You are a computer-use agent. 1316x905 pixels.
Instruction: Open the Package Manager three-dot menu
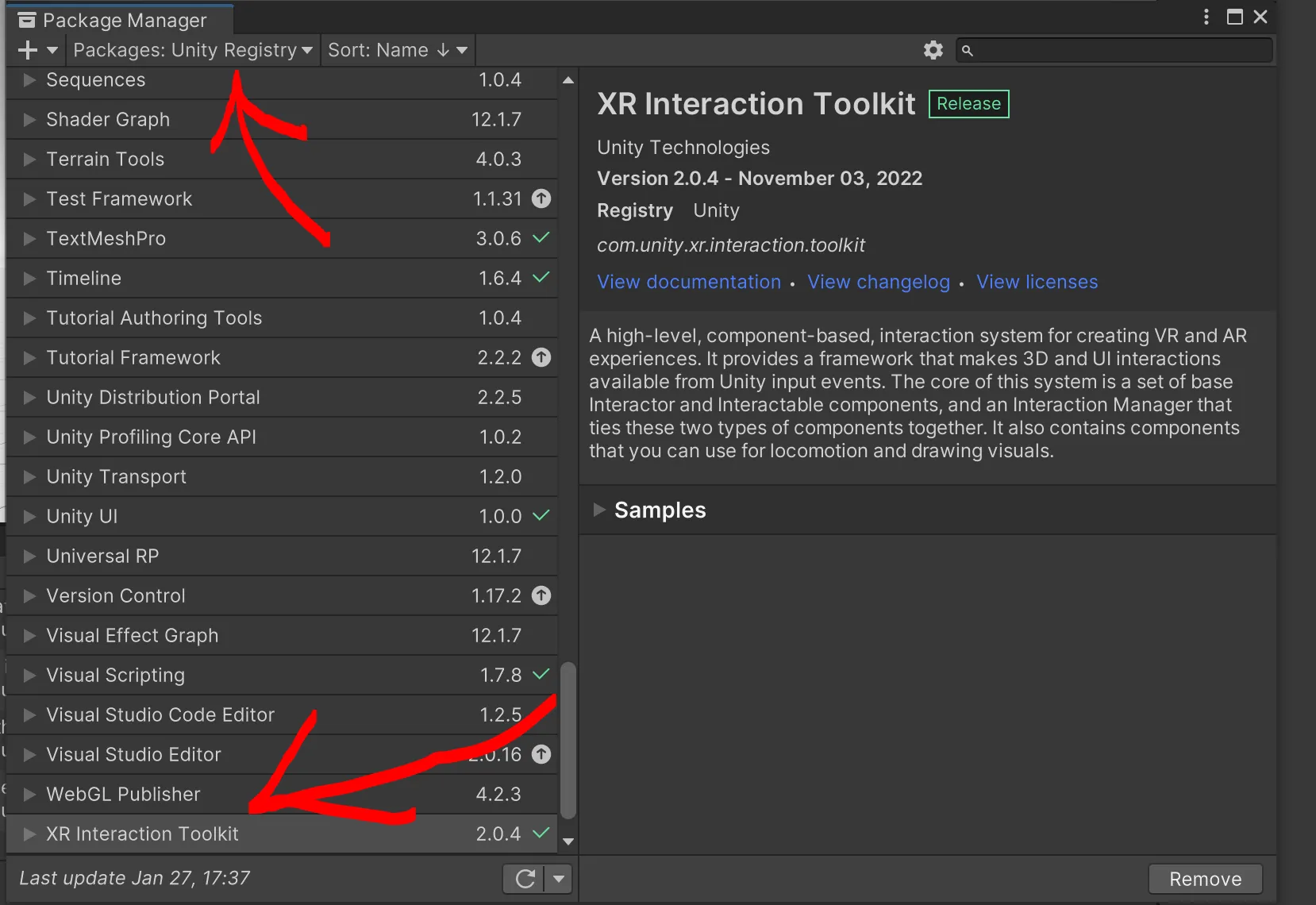click(x=1206, y=17)
